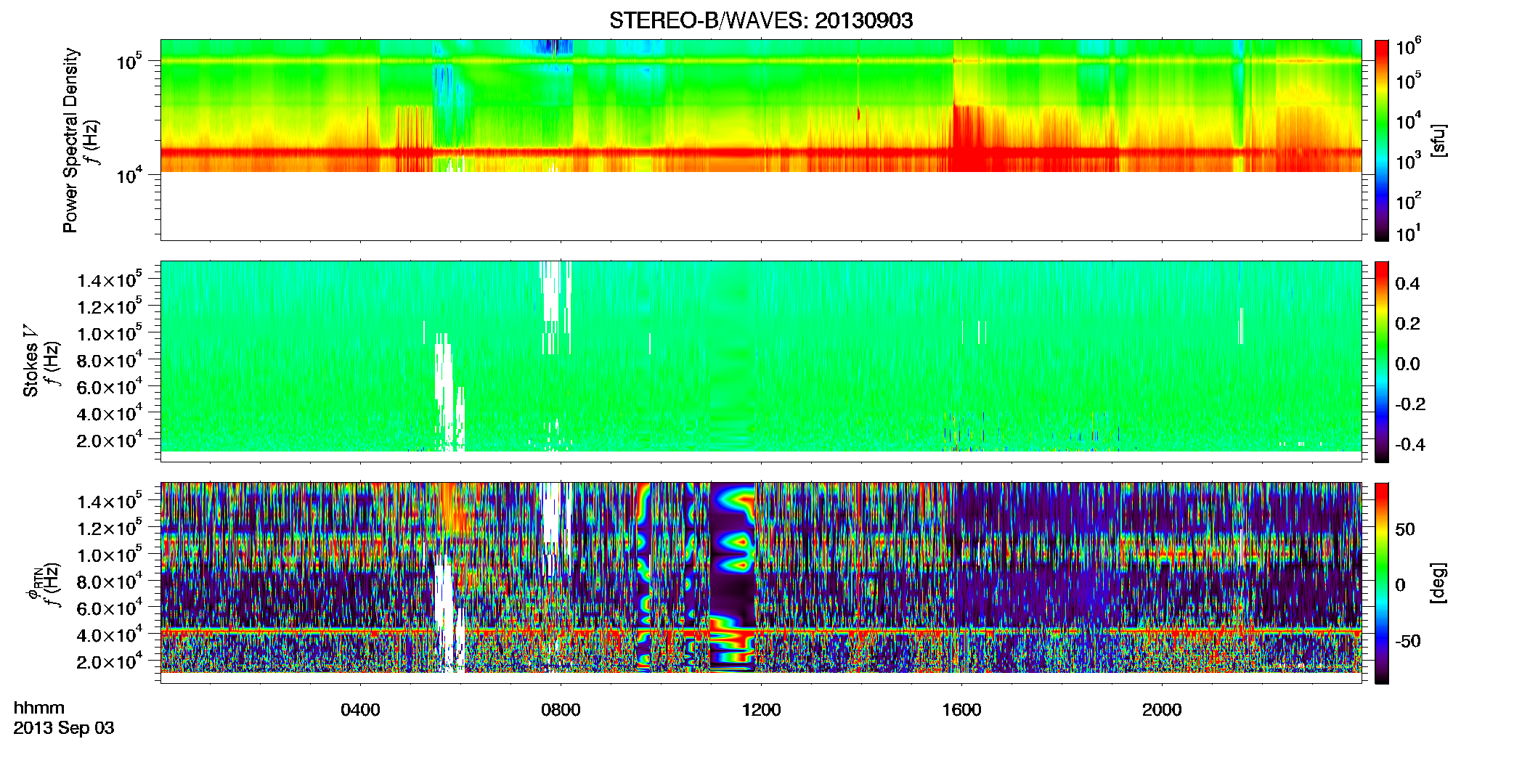The height and width of the screenshot is (784, 1522).
Task: Click the [sfu] color bar unit label
Action: 1438,140
